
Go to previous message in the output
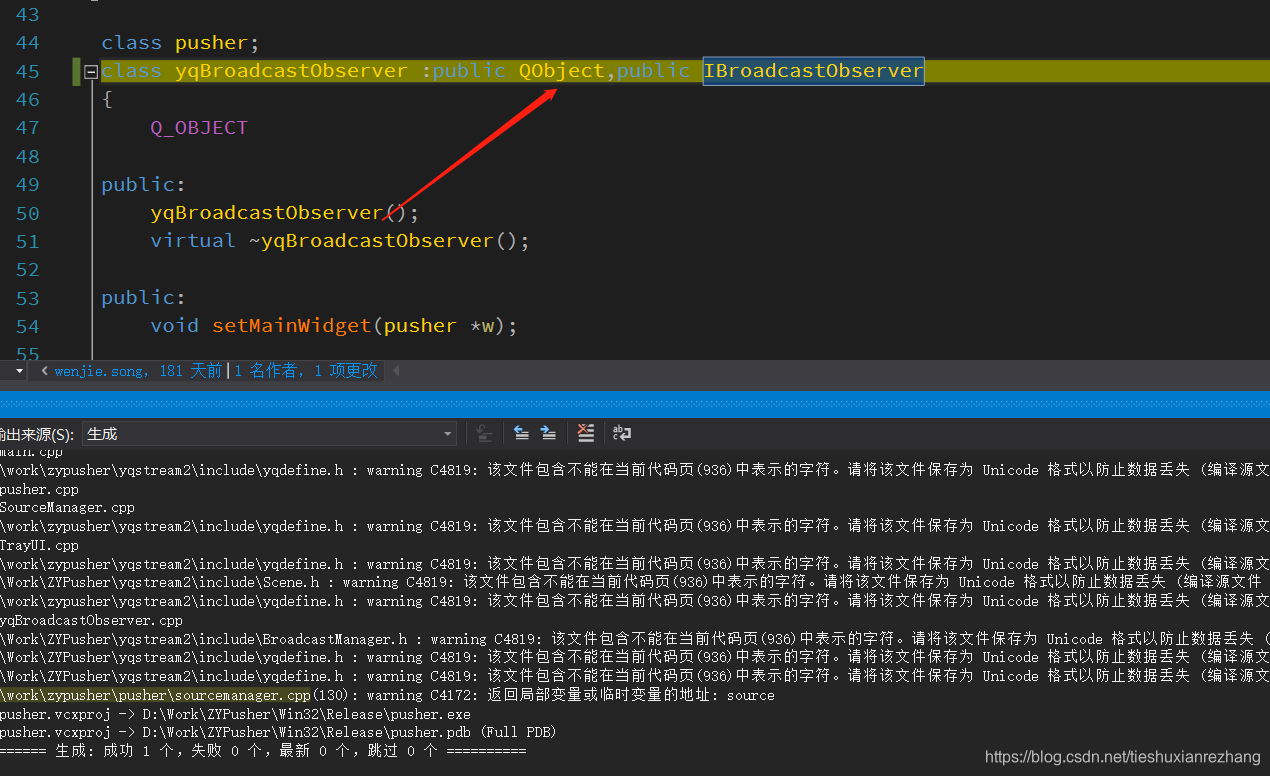(x=521, y=433)
